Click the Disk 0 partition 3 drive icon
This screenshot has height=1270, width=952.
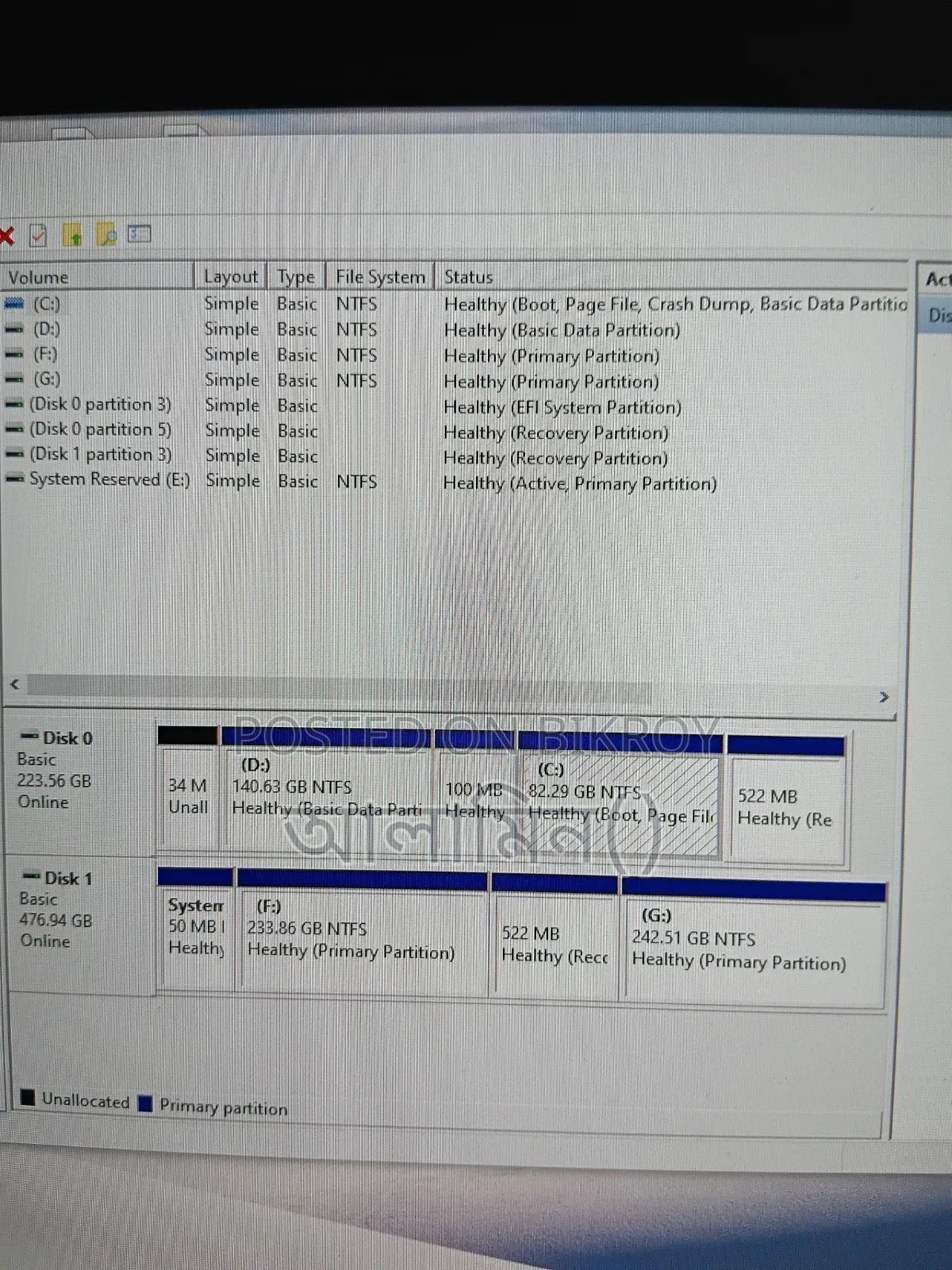tap(14, 405)
